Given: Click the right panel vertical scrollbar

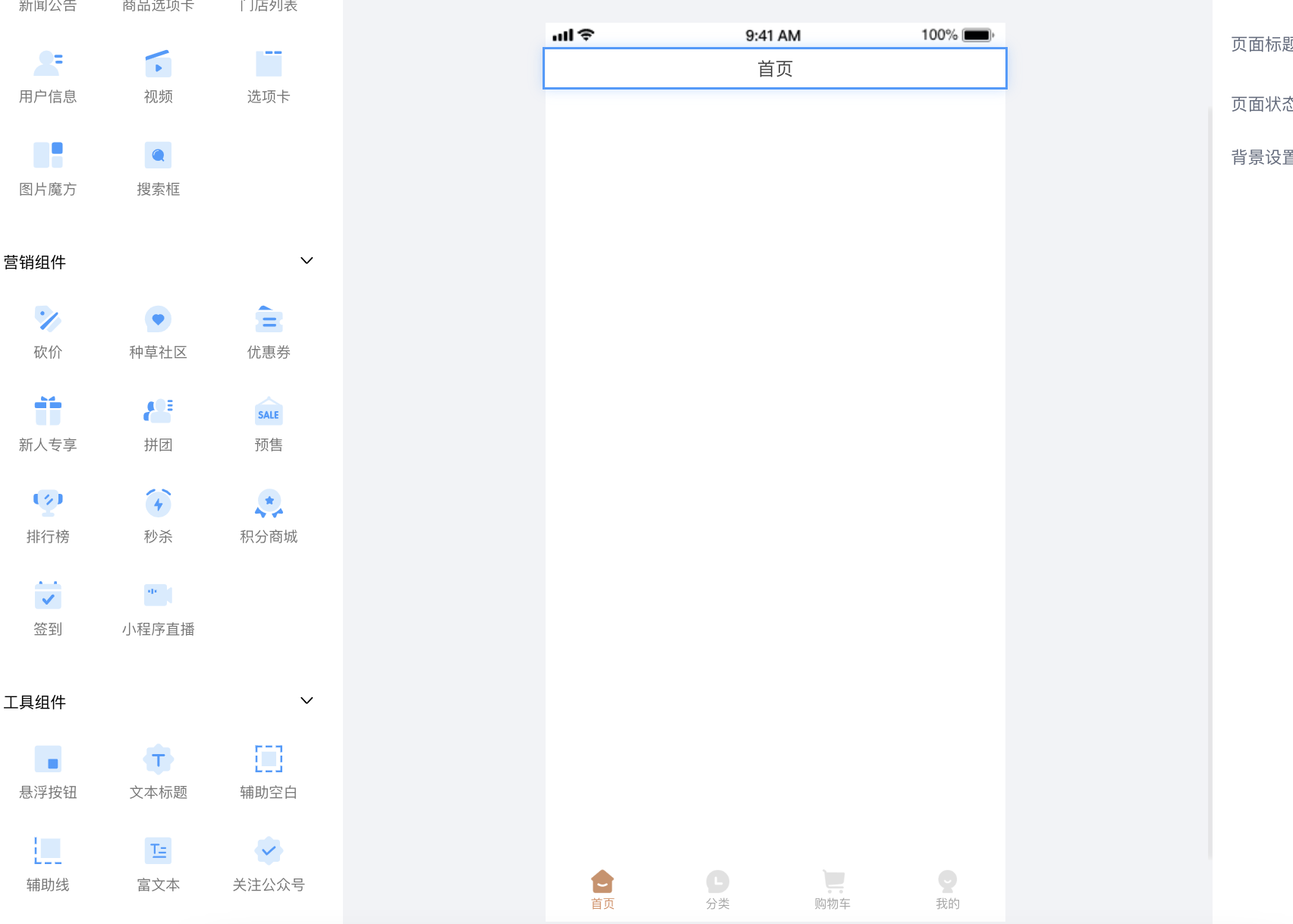Looking at the screenshot, I should 1210,482.
